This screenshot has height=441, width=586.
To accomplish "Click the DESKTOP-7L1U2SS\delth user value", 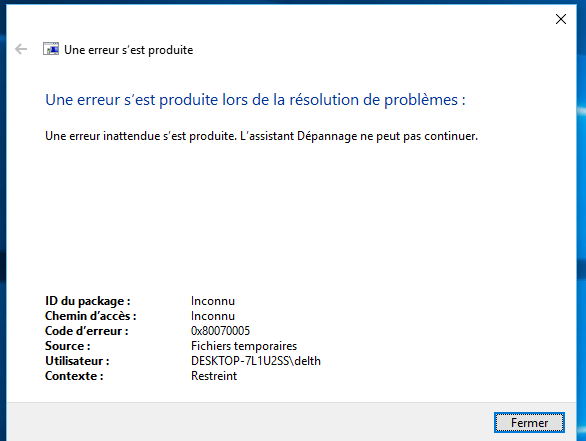I will tap(256, 361).
